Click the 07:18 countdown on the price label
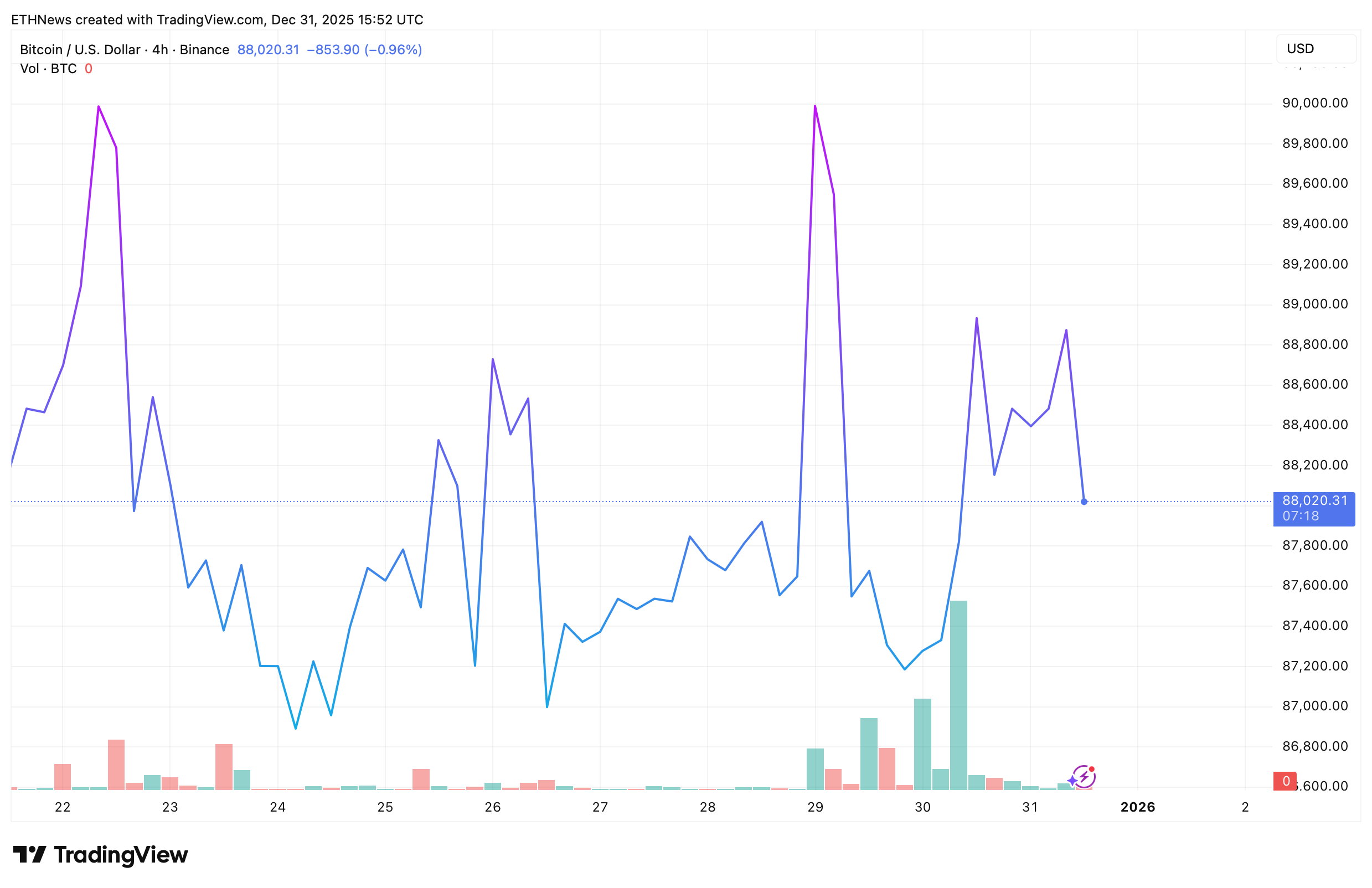 1301,517
